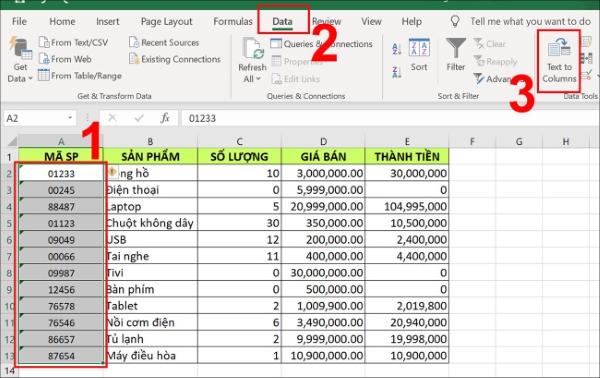The width and height of the screenshot is (600, 378).
Task: Sort column A to Z ascending
Action: tap(396, 49)
